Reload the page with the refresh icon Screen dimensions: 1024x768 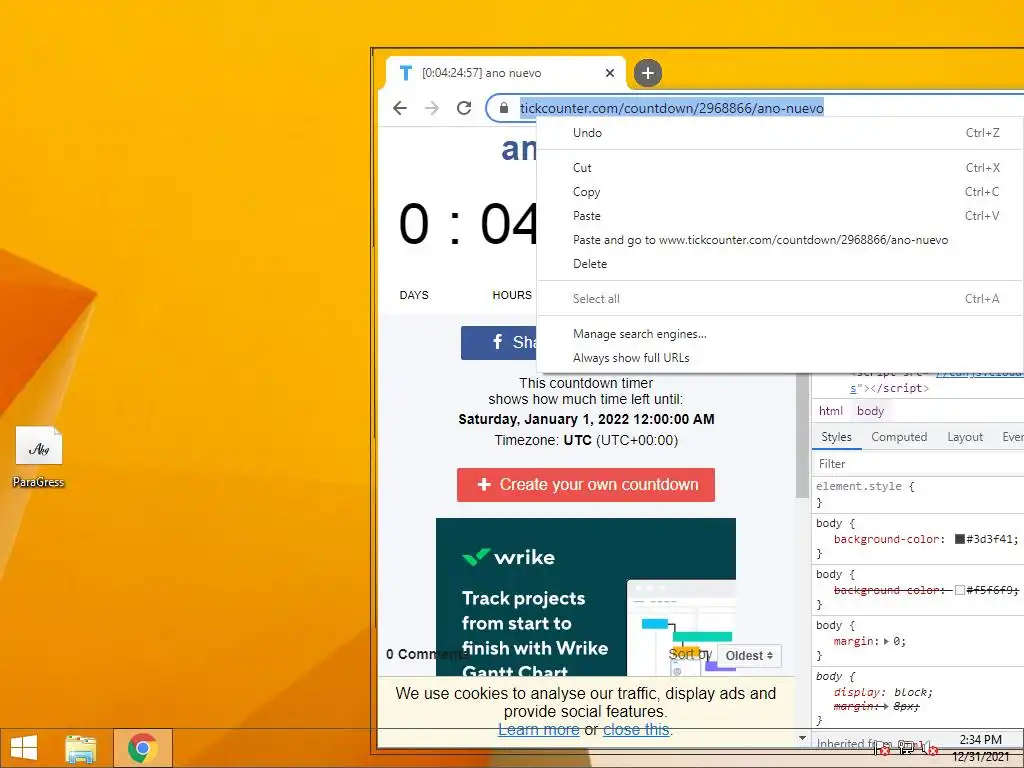[x=464, y=108]
